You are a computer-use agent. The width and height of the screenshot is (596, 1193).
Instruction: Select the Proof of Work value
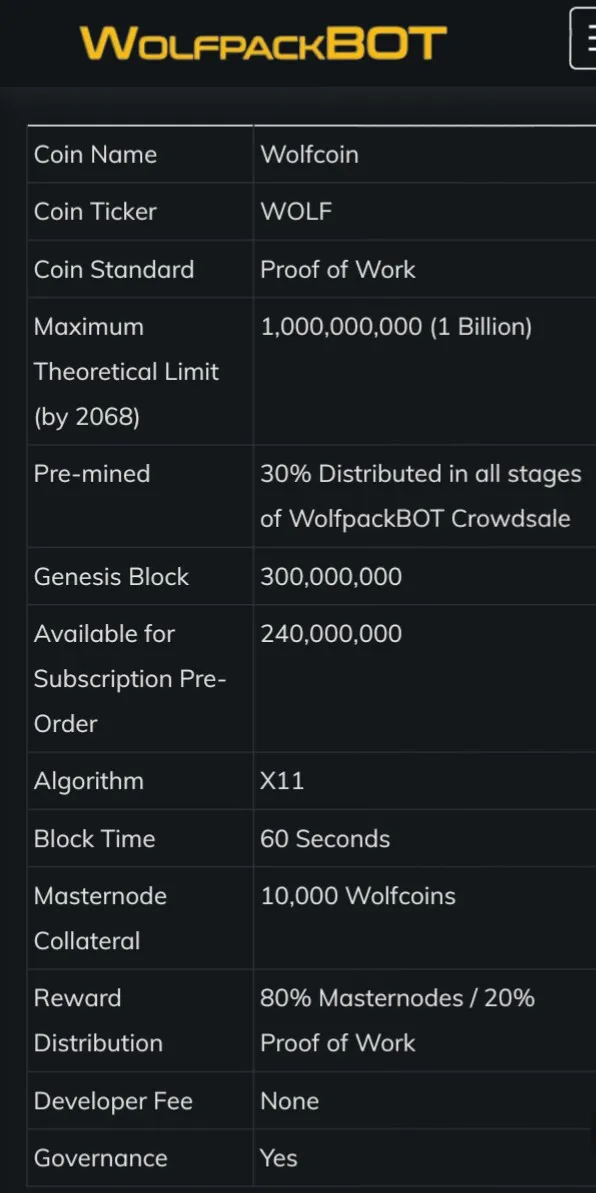click(x=338, y=269)
